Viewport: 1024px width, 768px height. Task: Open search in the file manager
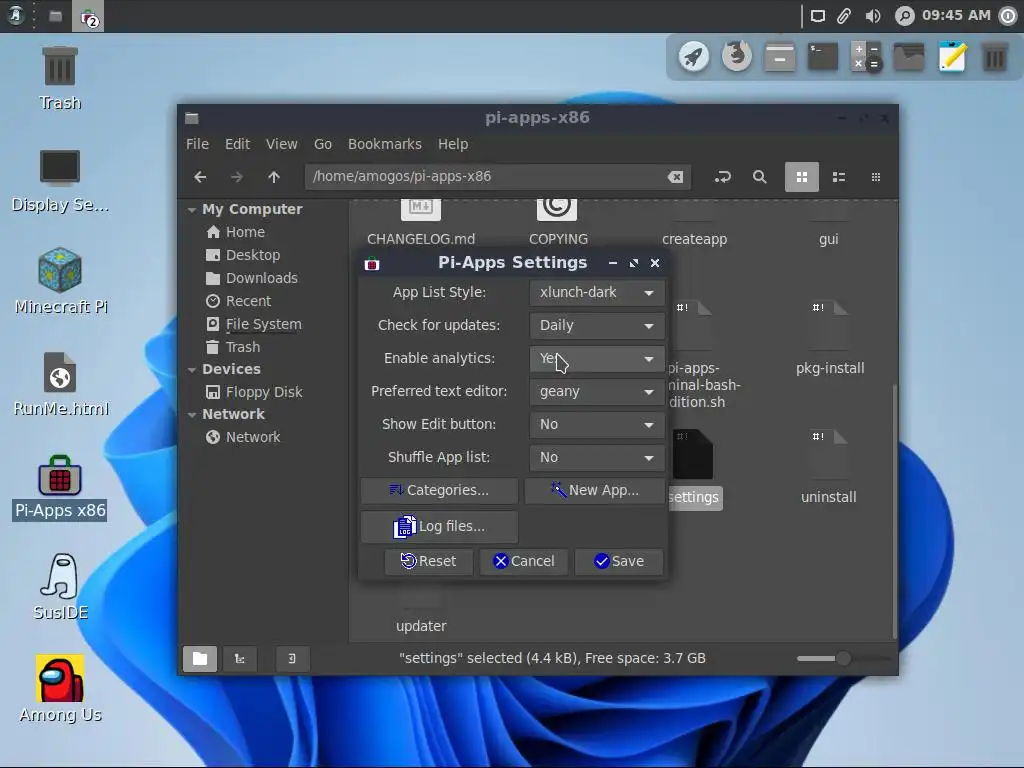[759, 177]
